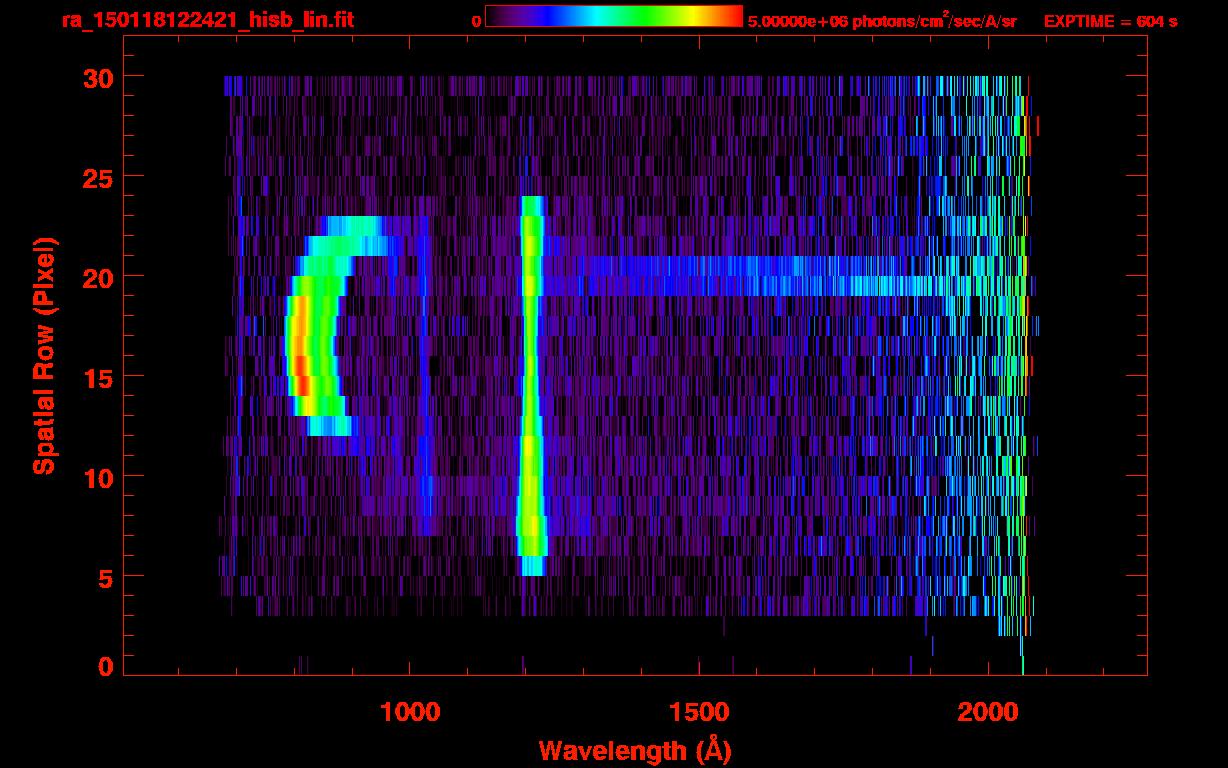Click the spatial row tick label 0
1228x768 pixels.
(105, 666)
